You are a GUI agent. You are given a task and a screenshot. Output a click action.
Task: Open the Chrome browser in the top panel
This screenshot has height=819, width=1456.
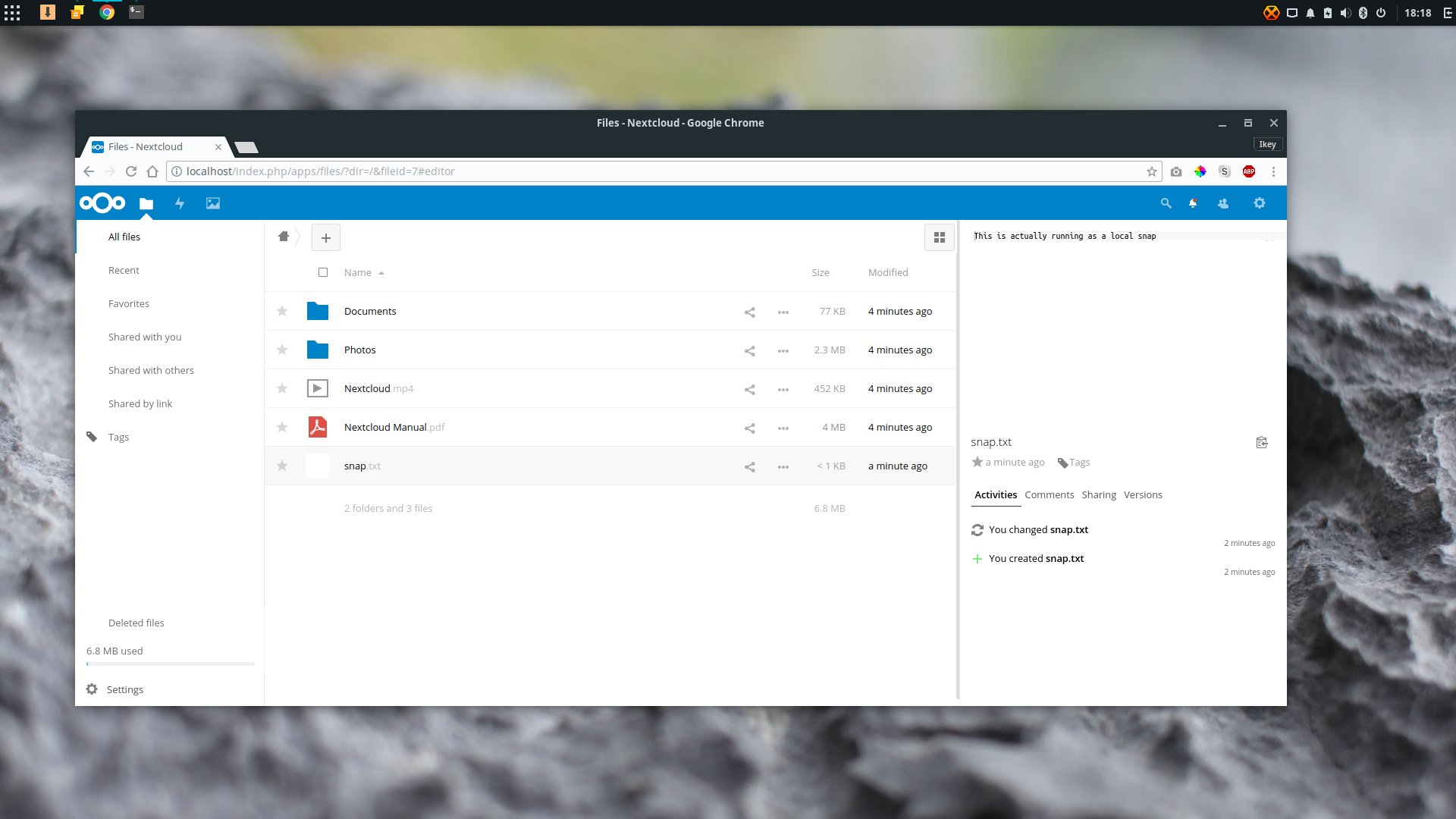click(107, 12)
